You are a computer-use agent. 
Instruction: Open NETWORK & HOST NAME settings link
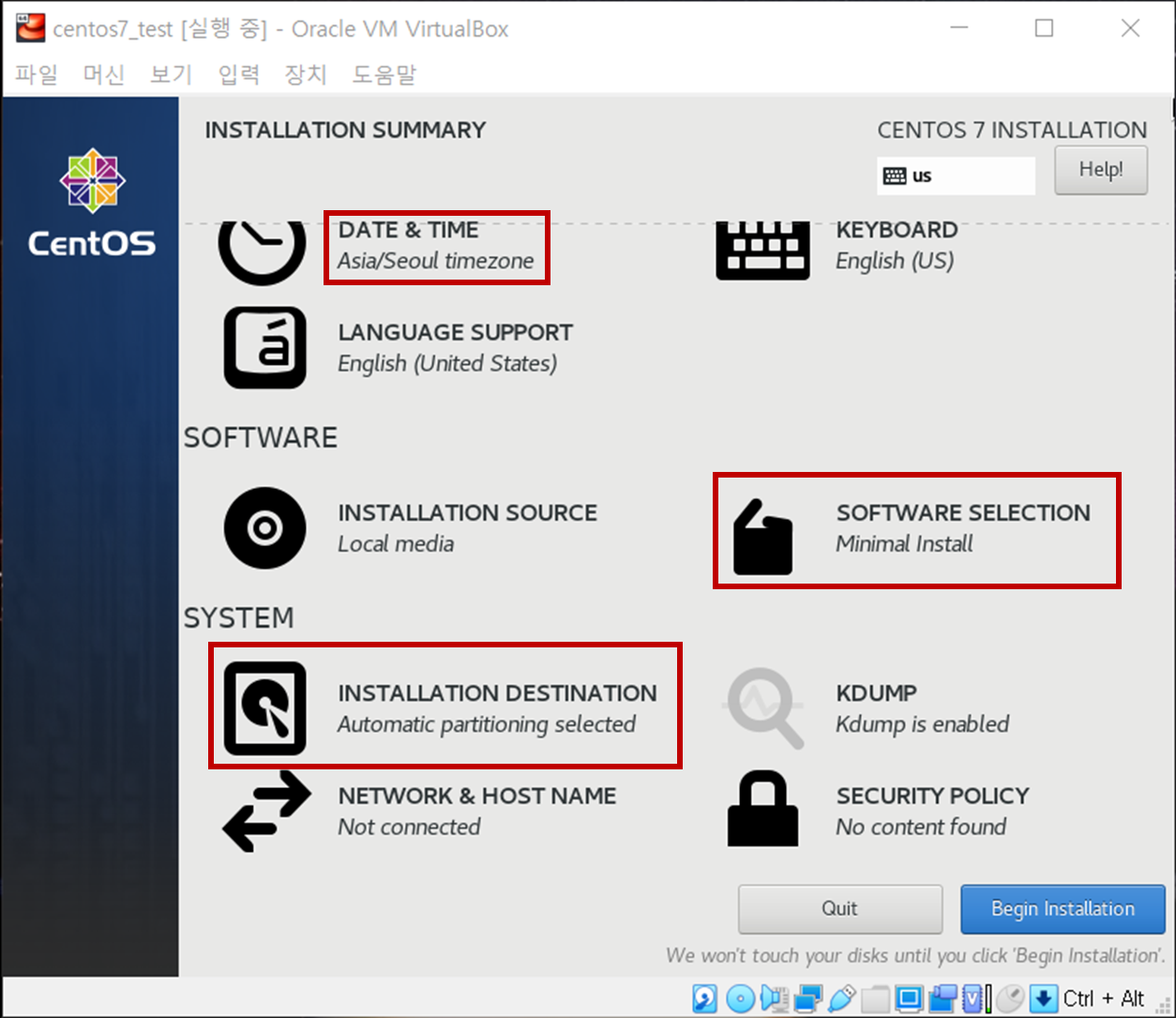click(x=477, y=796)
